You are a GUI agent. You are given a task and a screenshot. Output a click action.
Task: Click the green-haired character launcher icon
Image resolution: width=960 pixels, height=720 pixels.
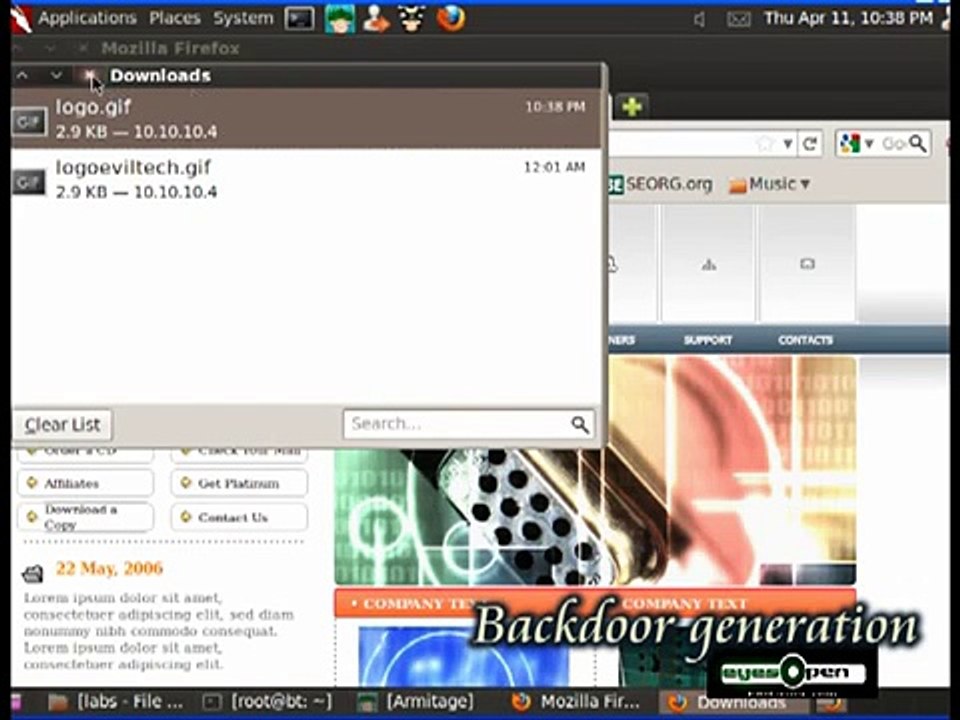click(x=339, y=19)
